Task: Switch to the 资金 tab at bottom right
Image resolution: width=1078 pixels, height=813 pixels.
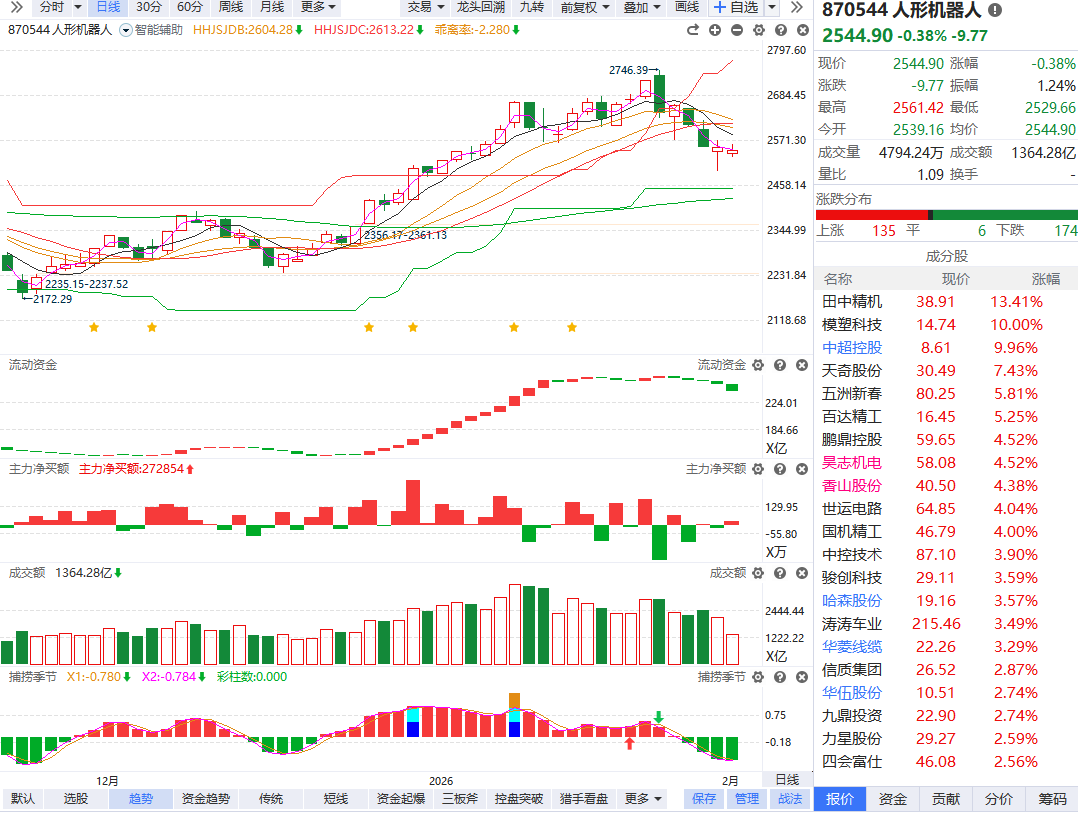Action: 892,799
